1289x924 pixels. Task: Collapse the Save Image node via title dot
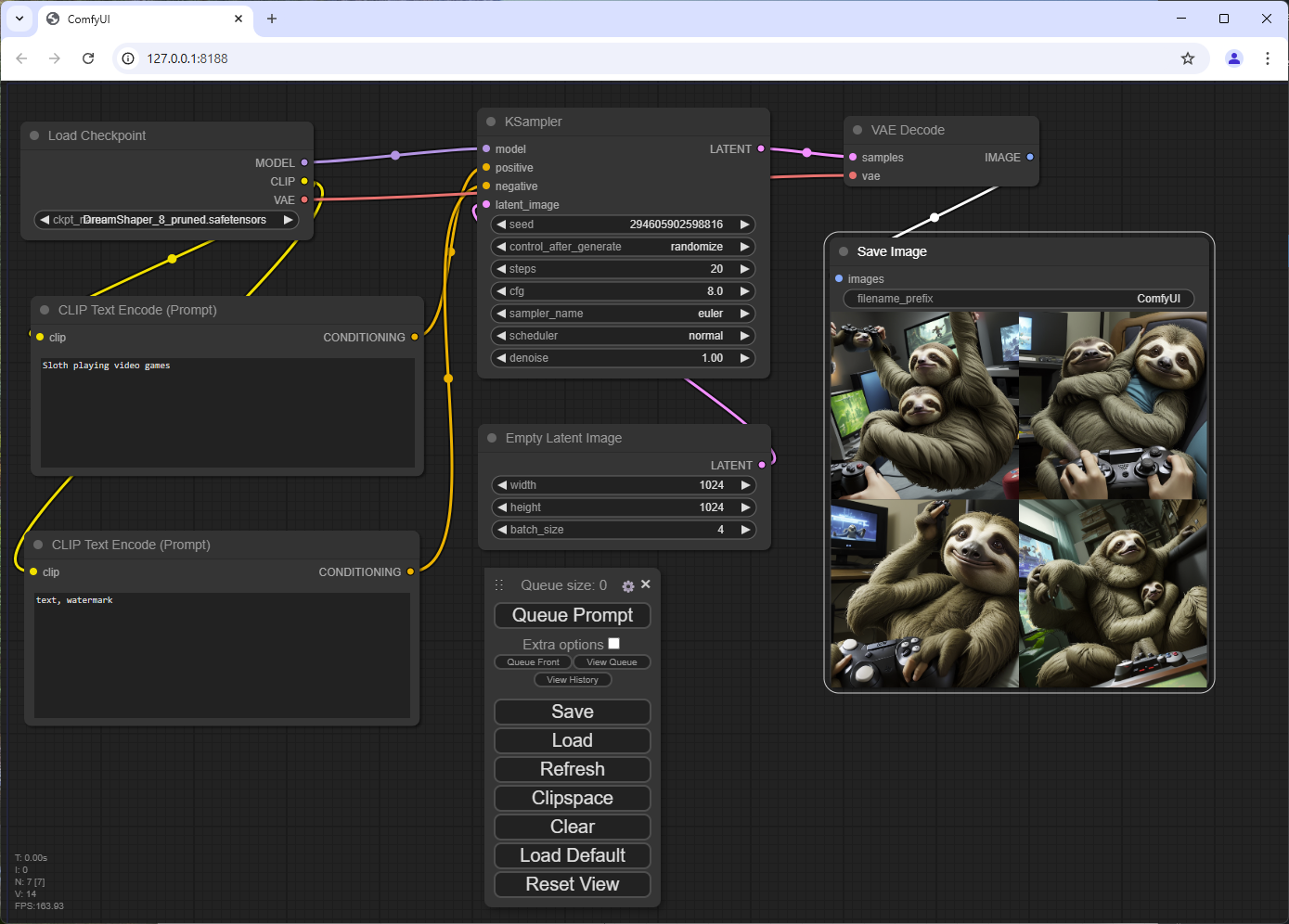point(844,251)
